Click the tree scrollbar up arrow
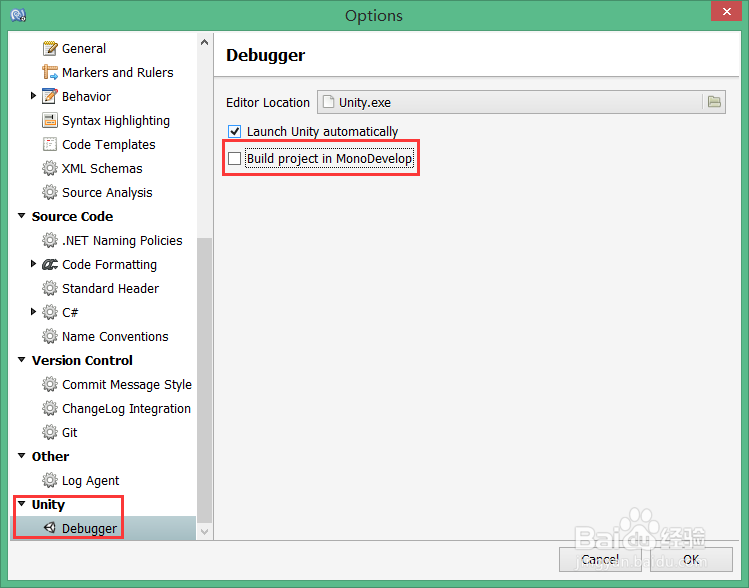749x588 pixels. point(204,43)
